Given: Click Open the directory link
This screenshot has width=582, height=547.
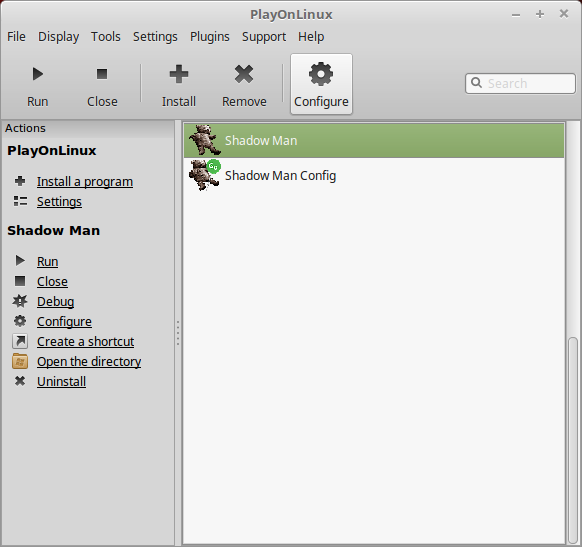Looking at the screenshot, I should tap(89, 362).
